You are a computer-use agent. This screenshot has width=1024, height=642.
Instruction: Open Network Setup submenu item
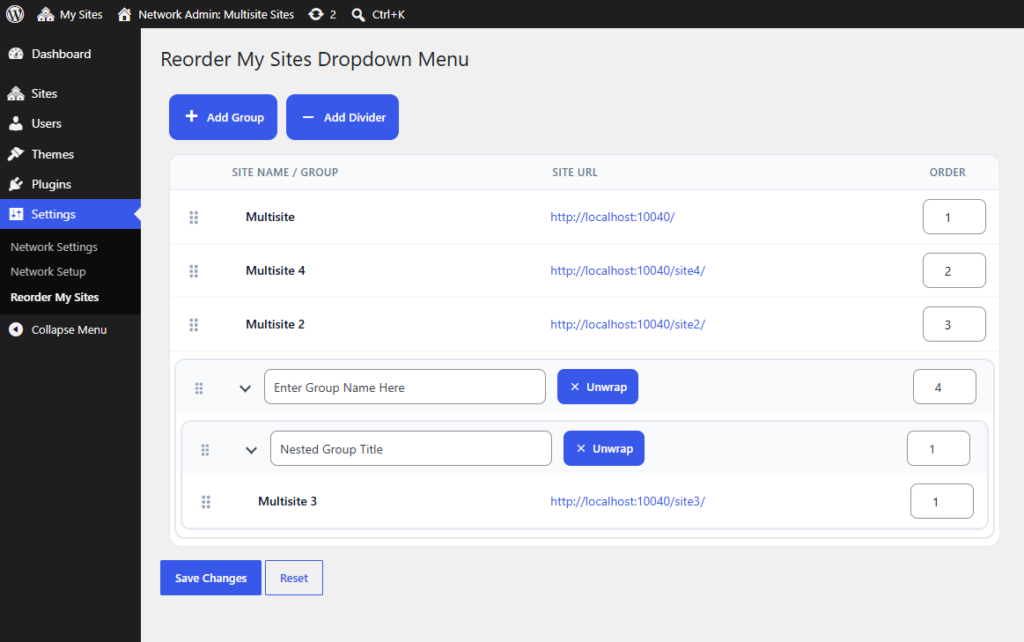click(48, 272)
